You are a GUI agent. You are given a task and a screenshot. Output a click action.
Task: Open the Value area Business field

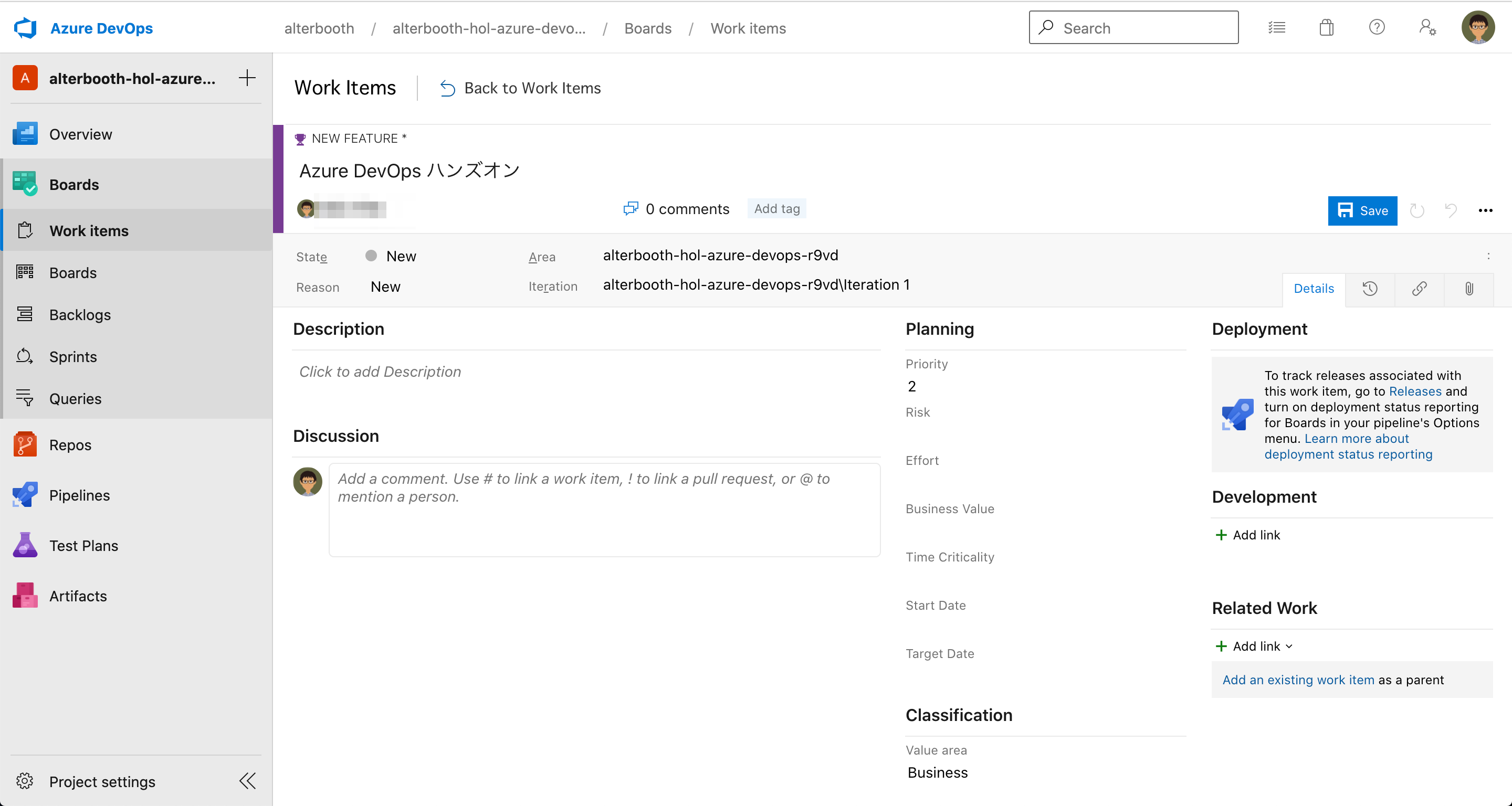[x=937, y=772]
